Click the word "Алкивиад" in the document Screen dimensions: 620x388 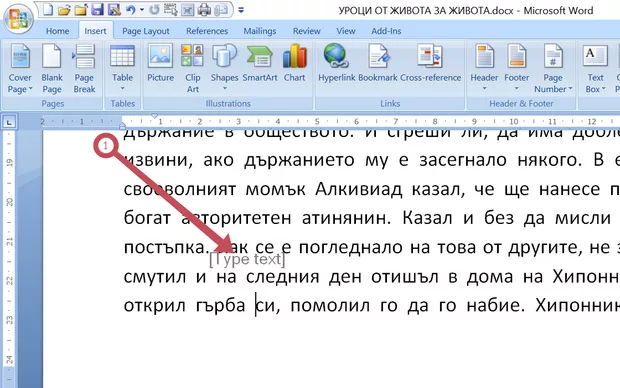(358, 189)
